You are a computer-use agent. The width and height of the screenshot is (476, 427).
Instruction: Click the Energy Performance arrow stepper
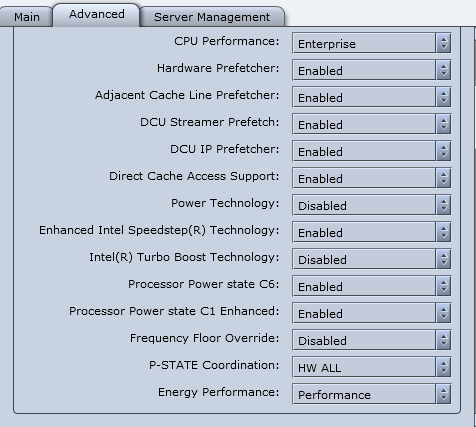[x=443, y=394]
